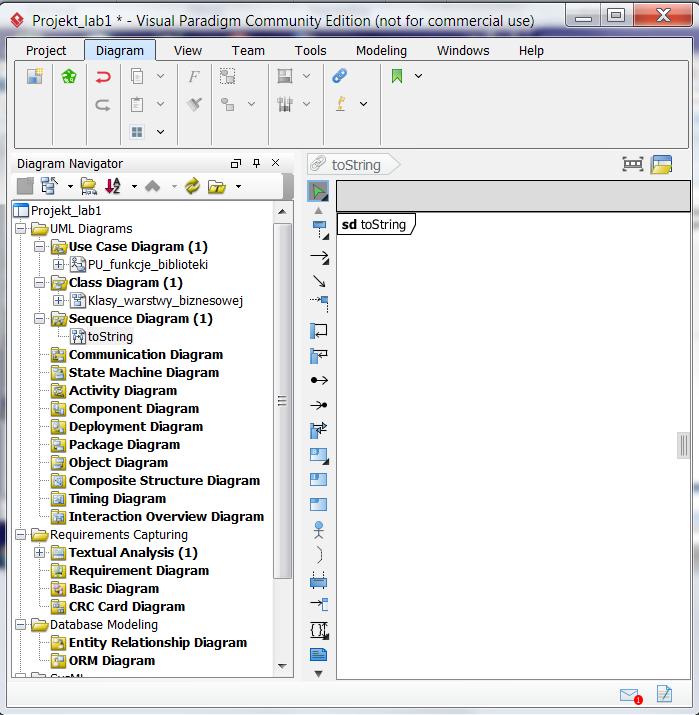Select the Timing Diagram tree item

point(117,498)
